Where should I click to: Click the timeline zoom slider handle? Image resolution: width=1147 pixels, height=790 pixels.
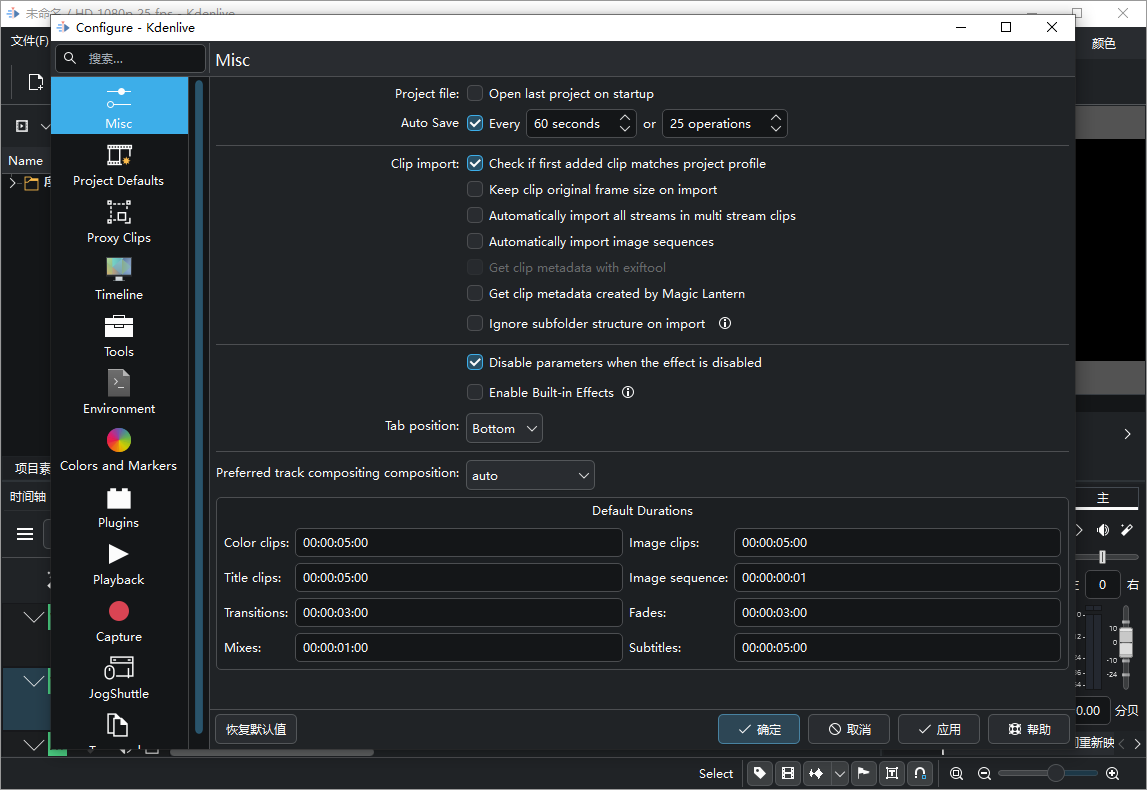1055,773
